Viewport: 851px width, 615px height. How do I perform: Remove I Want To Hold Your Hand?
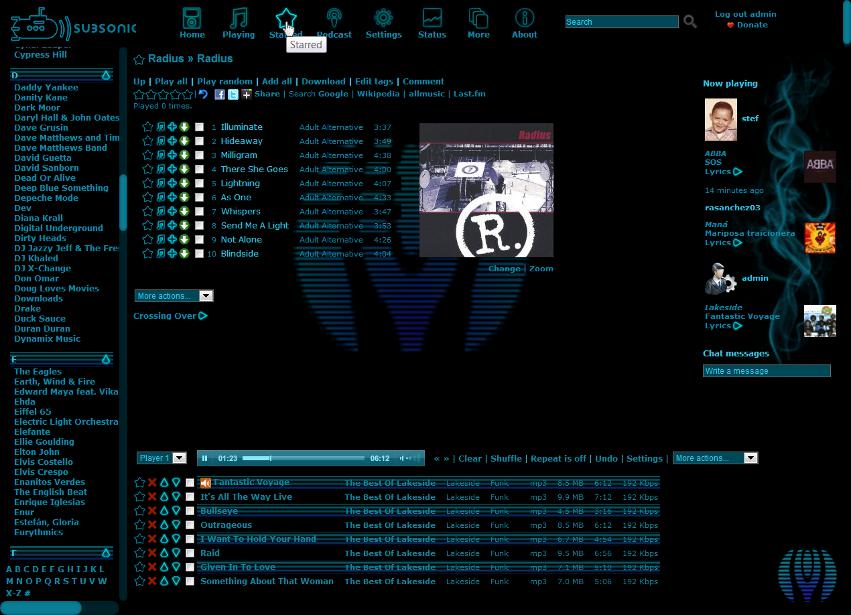click(152, 539)
